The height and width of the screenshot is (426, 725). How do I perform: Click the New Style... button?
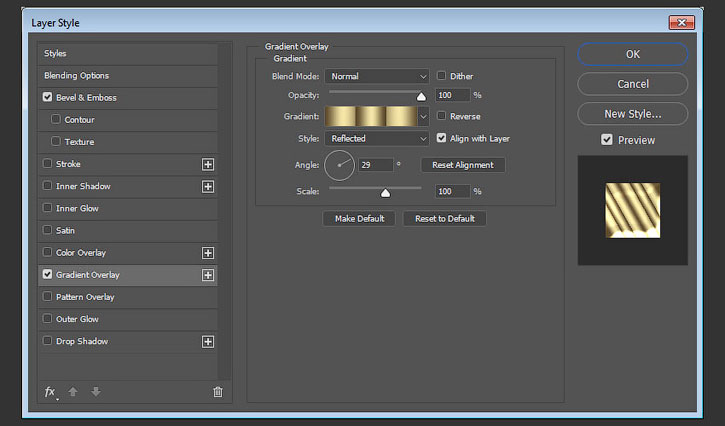click(633, 114)
